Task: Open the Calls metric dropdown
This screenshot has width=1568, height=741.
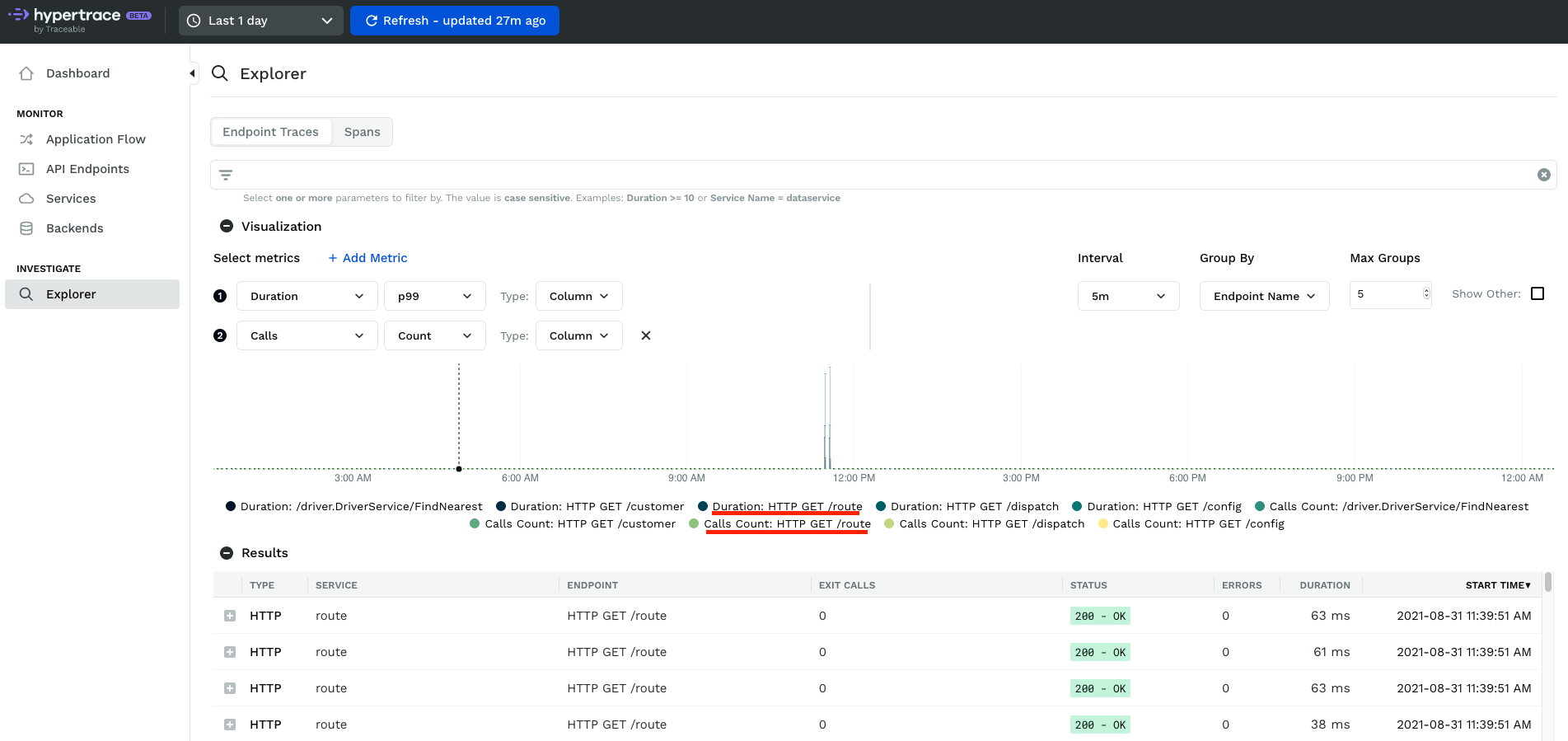Action: click(307, 335)
